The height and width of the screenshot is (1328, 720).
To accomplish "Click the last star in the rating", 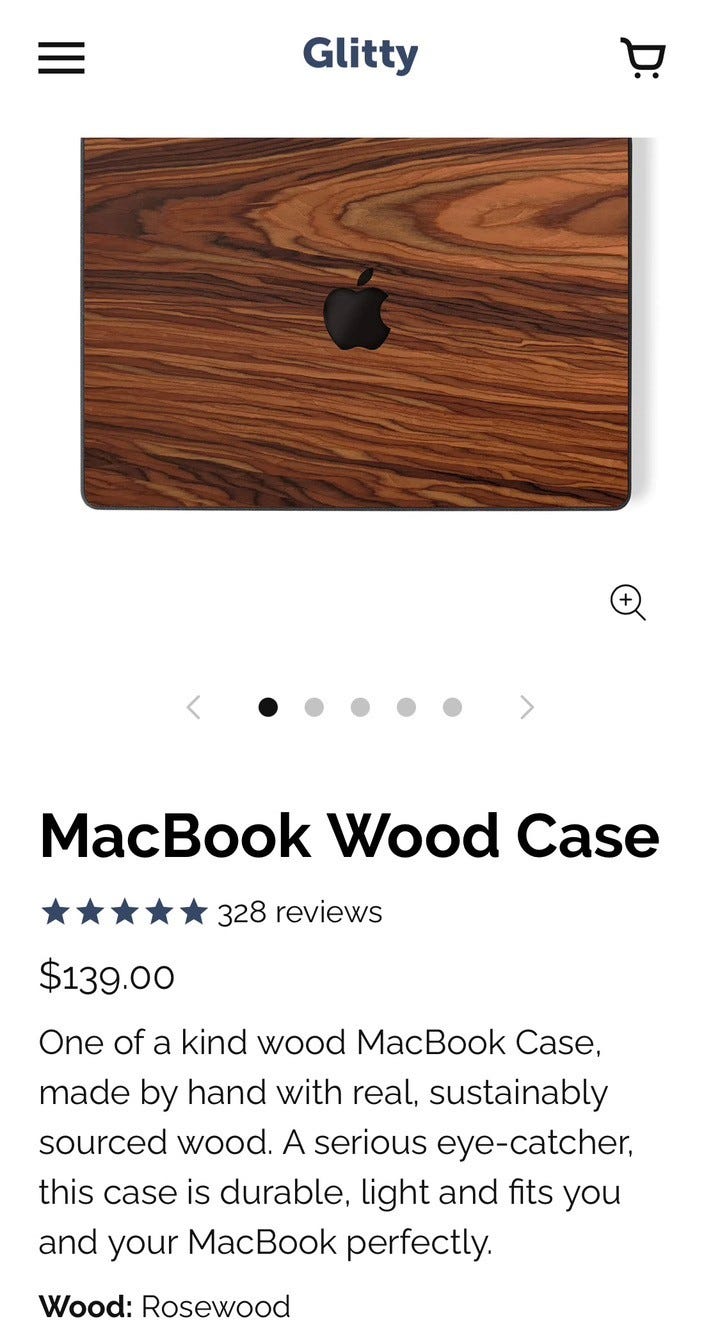I will pos(193,912).
